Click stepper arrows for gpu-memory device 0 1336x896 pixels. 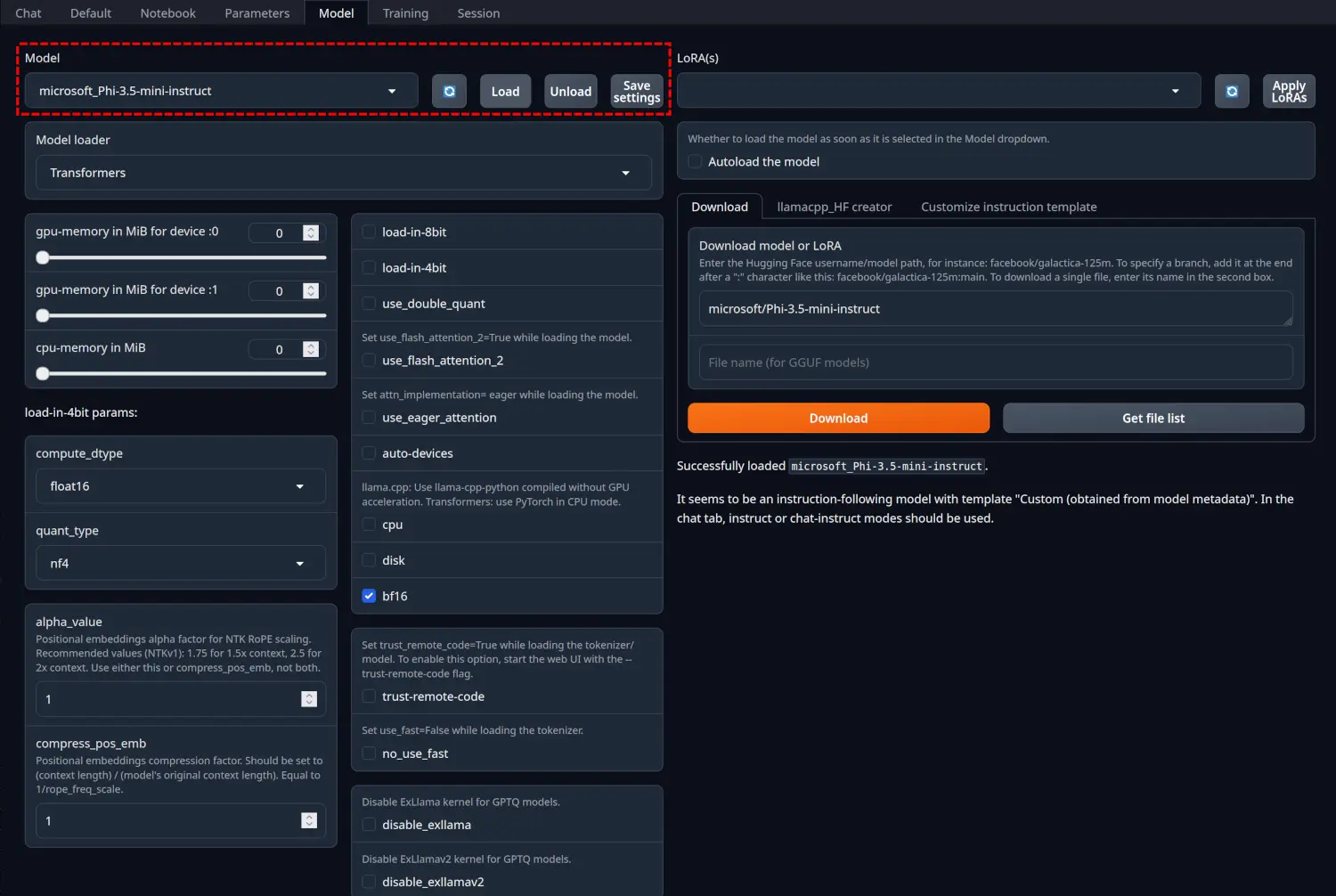311,232
